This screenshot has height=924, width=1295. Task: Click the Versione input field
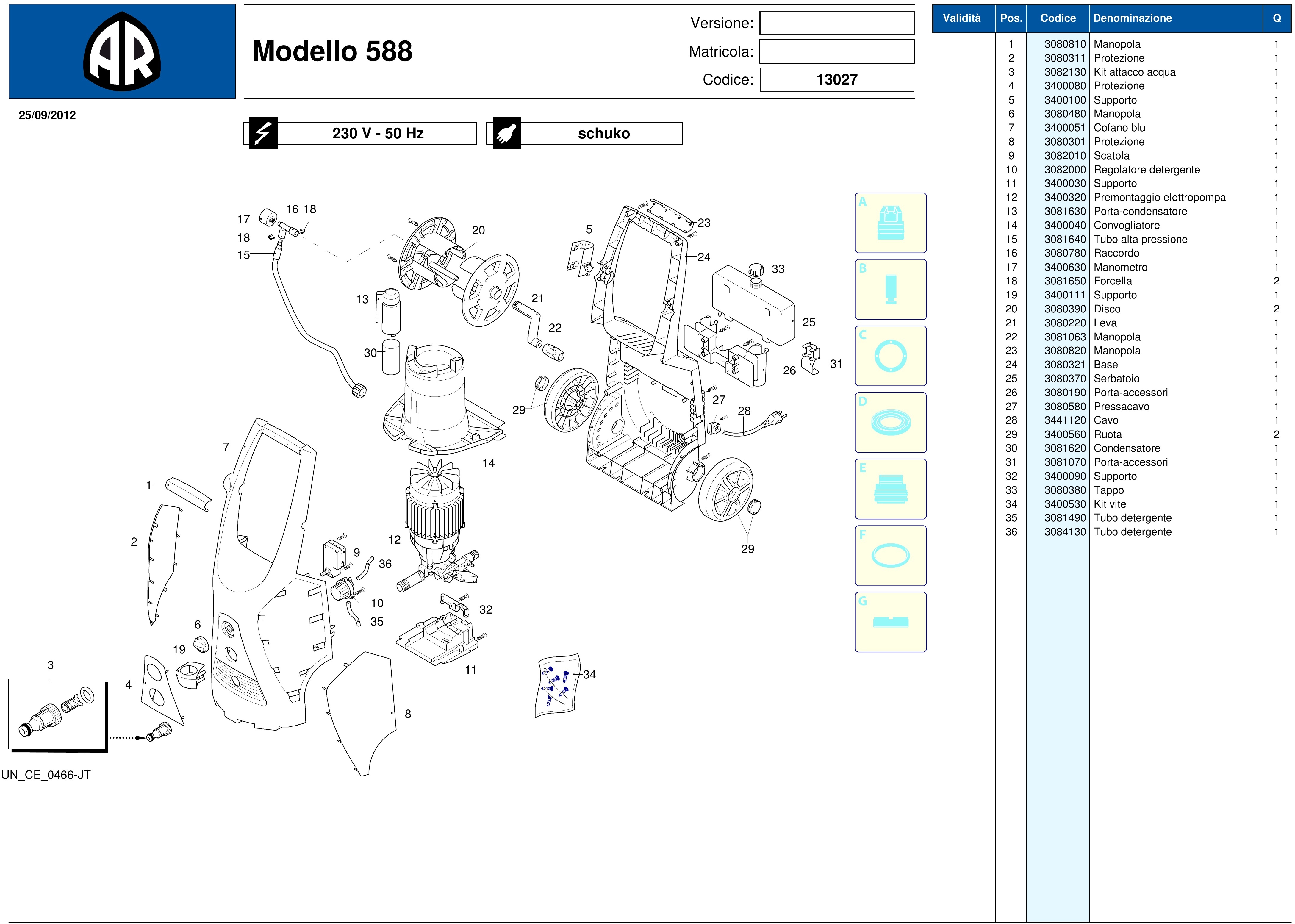tap(836, 23)
